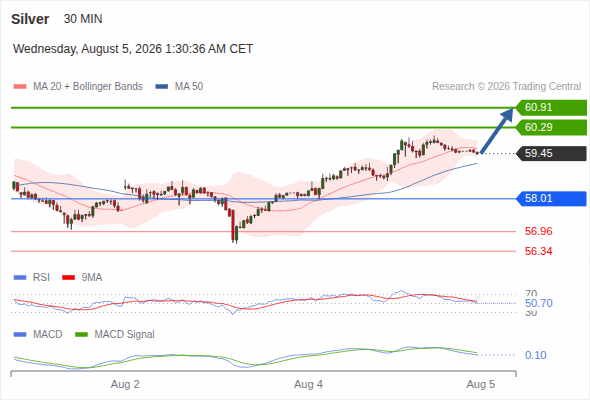Click the MACD Signal green legend swatch
590x400 pixels.
pyautogui.click(x=81, y=335)
